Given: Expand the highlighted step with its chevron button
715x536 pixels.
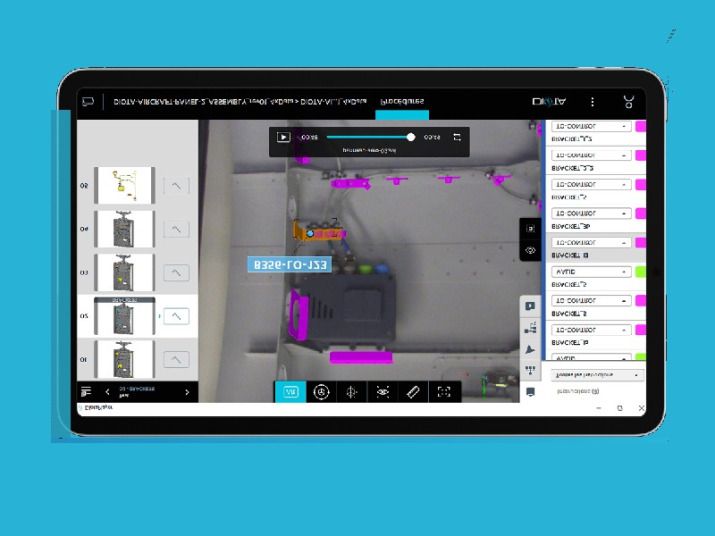Looking at the screenshot, I should click(x=176, y=316).
